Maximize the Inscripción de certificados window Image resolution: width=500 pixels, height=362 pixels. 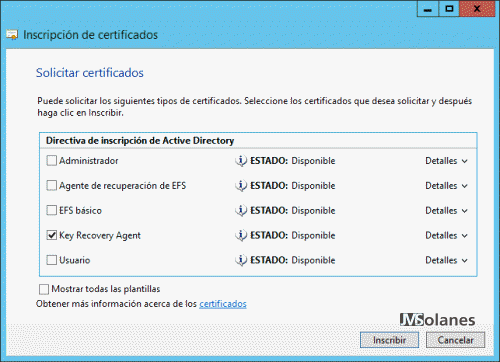(x=449, y=9)
